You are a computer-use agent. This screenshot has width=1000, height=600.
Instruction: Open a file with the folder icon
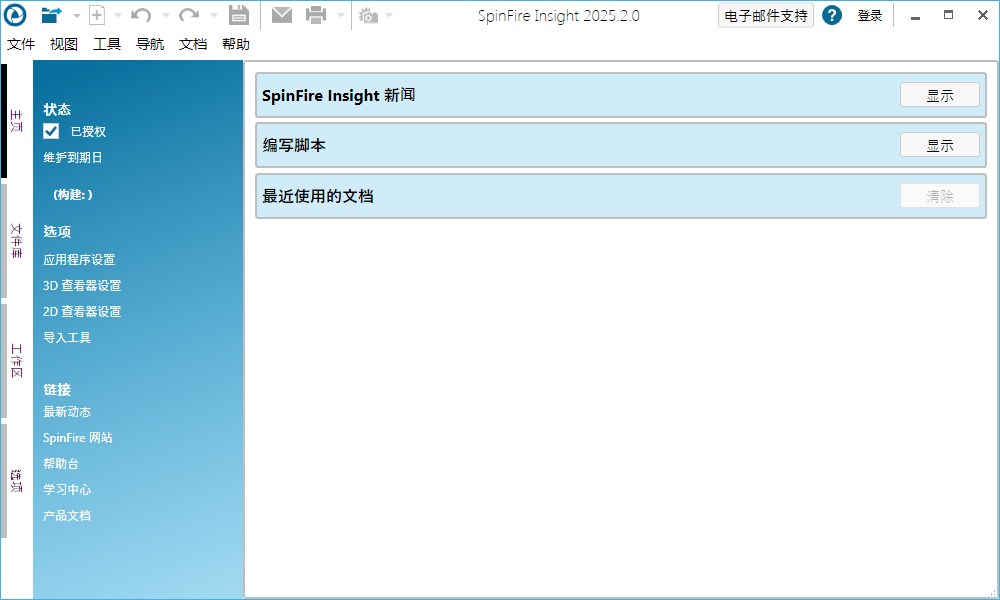[x=51, y=15]
